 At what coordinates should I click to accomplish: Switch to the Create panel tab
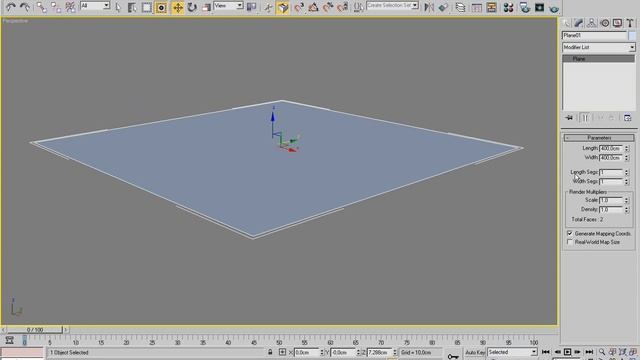(566, 23)
